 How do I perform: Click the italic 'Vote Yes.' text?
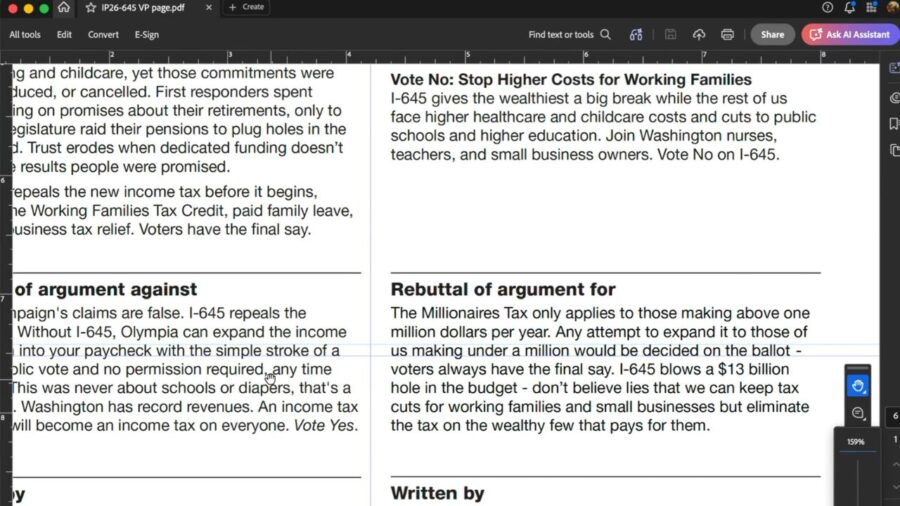326,426
